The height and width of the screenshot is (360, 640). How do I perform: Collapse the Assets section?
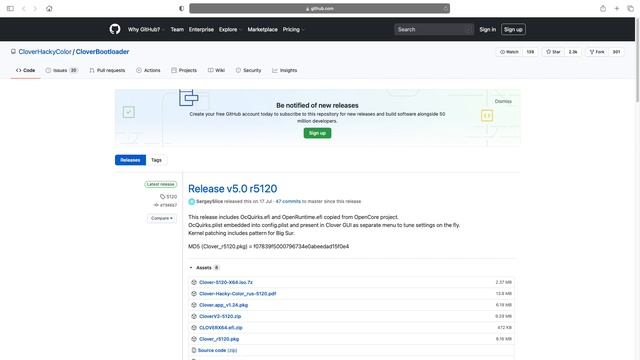click(204, 268)
